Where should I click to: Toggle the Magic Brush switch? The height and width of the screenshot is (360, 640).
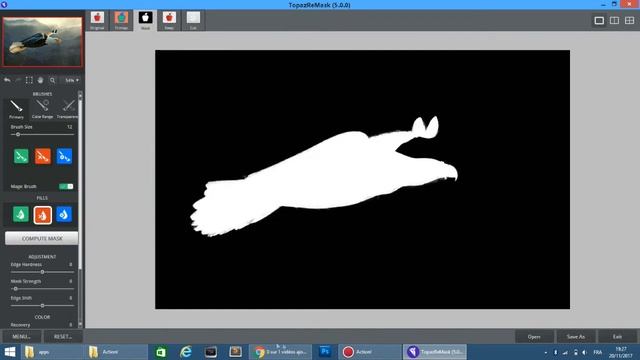point(66,186)
